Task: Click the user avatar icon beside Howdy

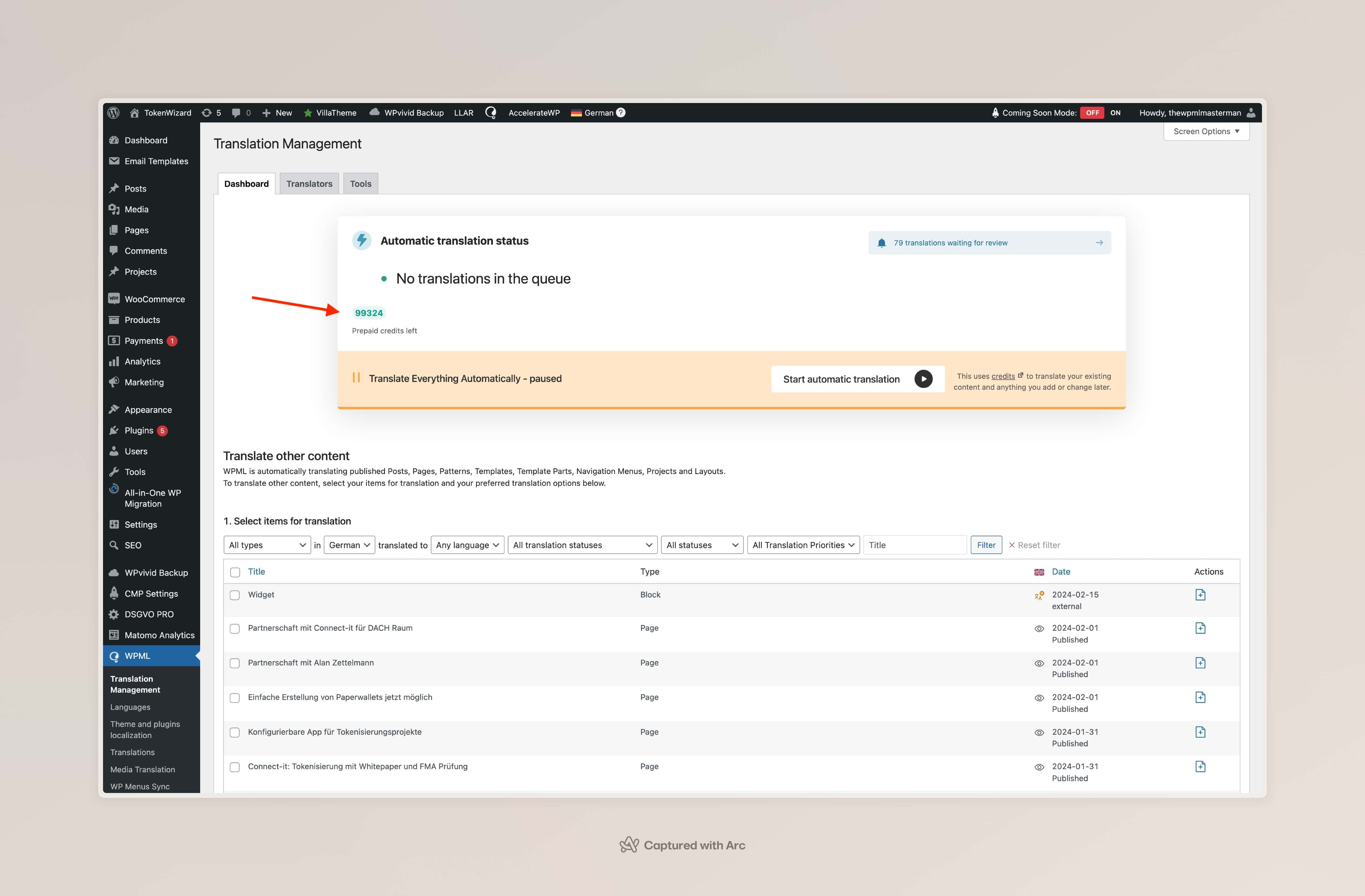Action: coord(1251,112)
